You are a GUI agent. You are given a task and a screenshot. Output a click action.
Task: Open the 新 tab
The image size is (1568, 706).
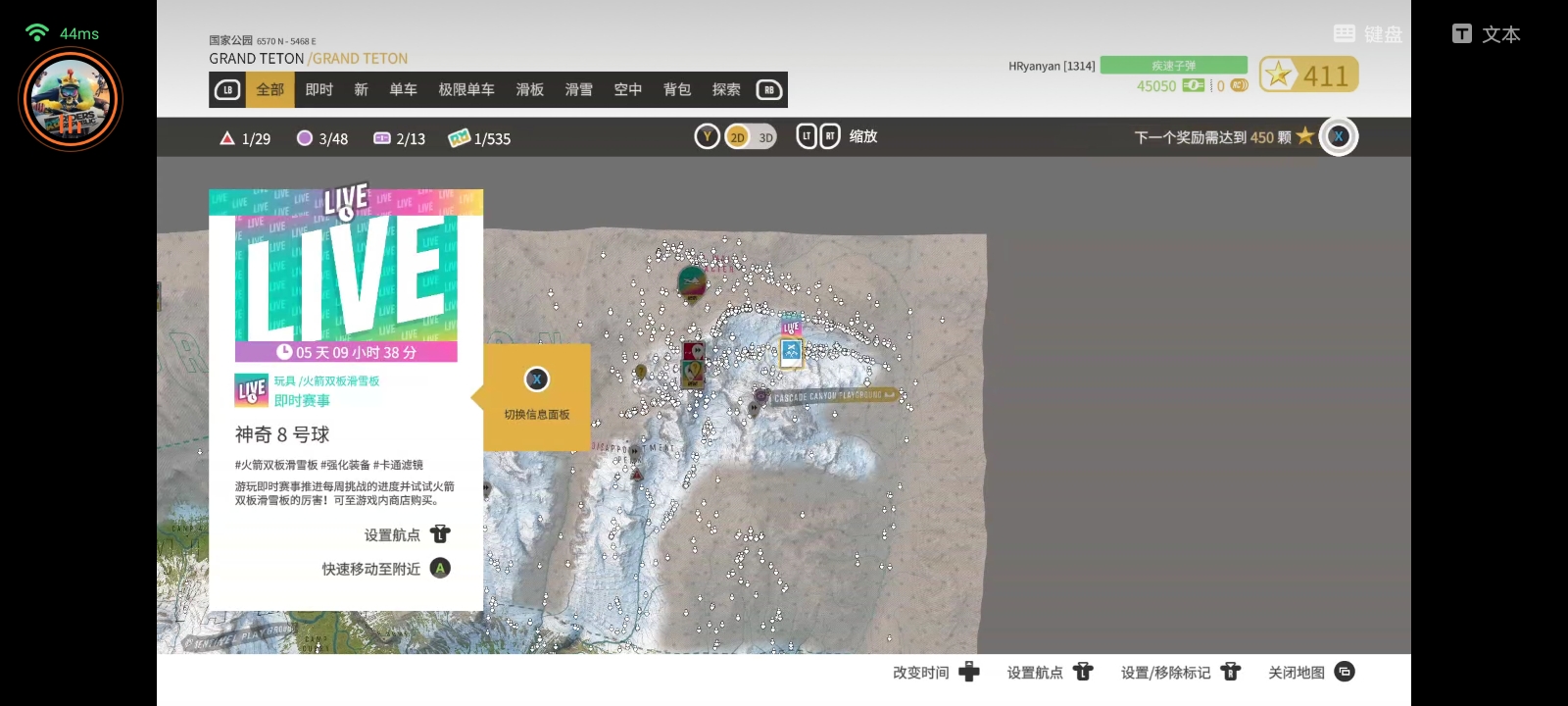(x=362, y=90)
